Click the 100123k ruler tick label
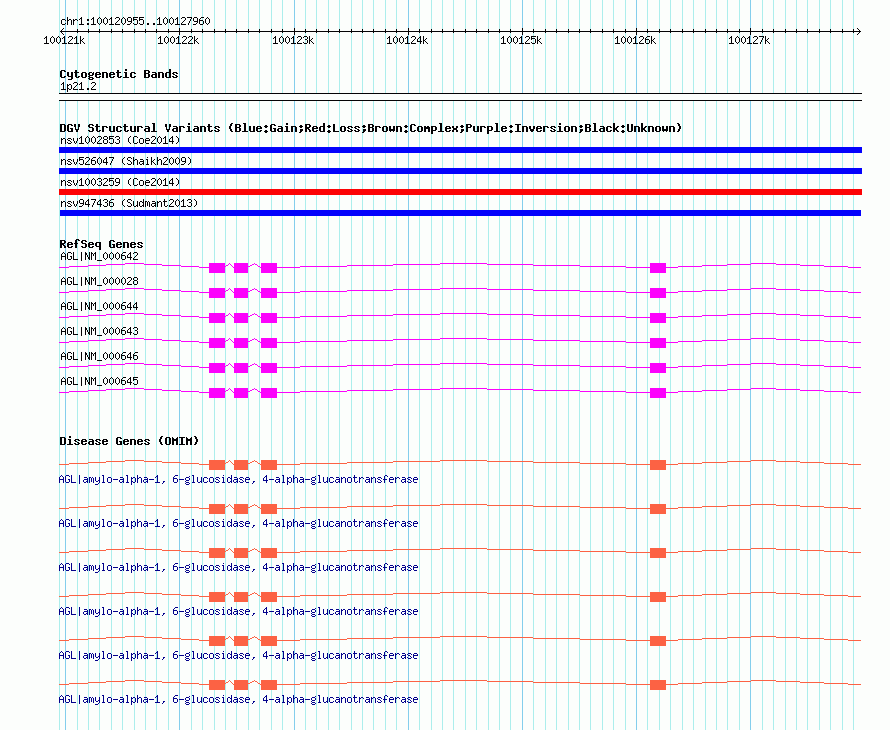 tap(293, 40)
